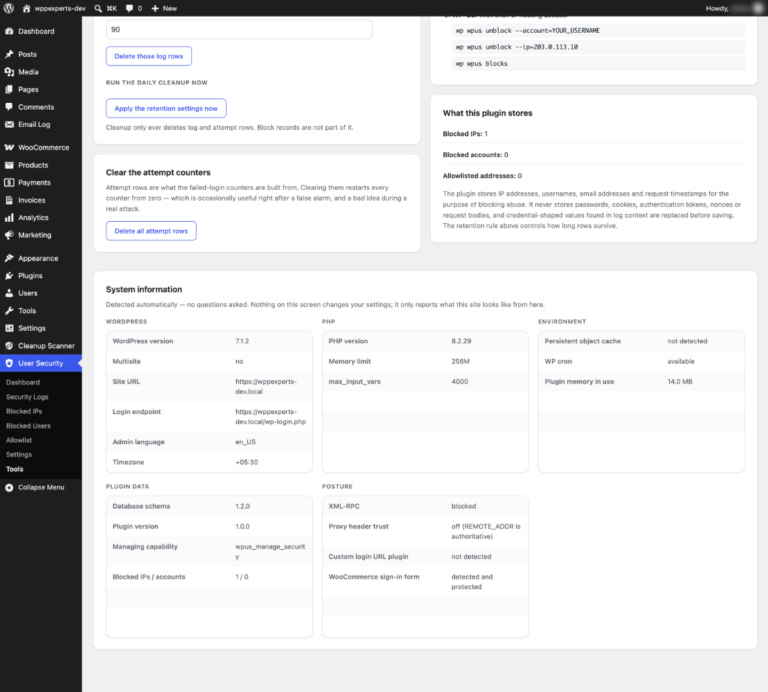Click the WordPress version value 7.1.2

[242, 341]
